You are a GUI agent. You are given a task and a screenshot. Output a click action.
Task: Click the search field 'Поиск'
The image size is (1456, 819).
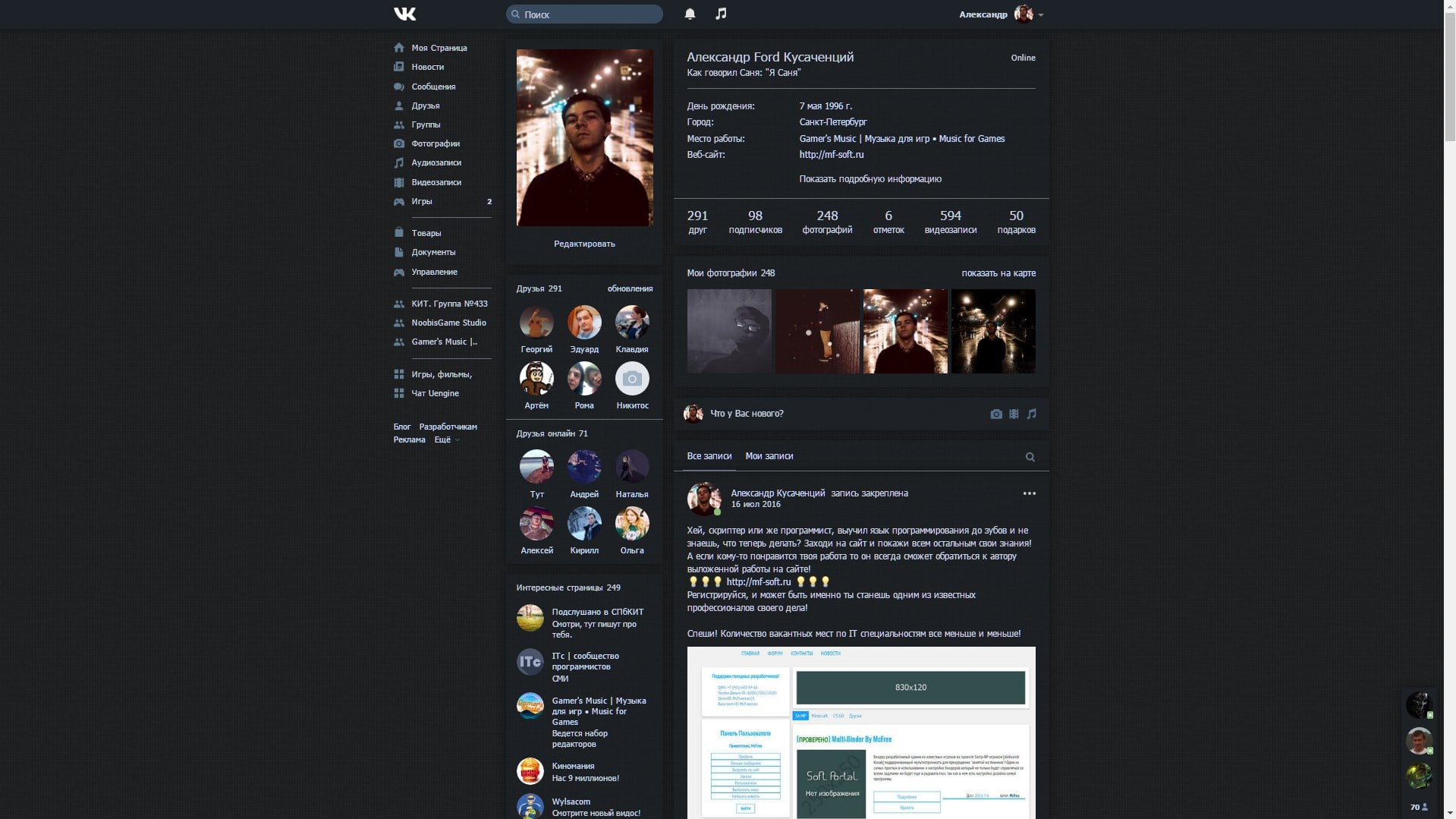click(584, 14)
